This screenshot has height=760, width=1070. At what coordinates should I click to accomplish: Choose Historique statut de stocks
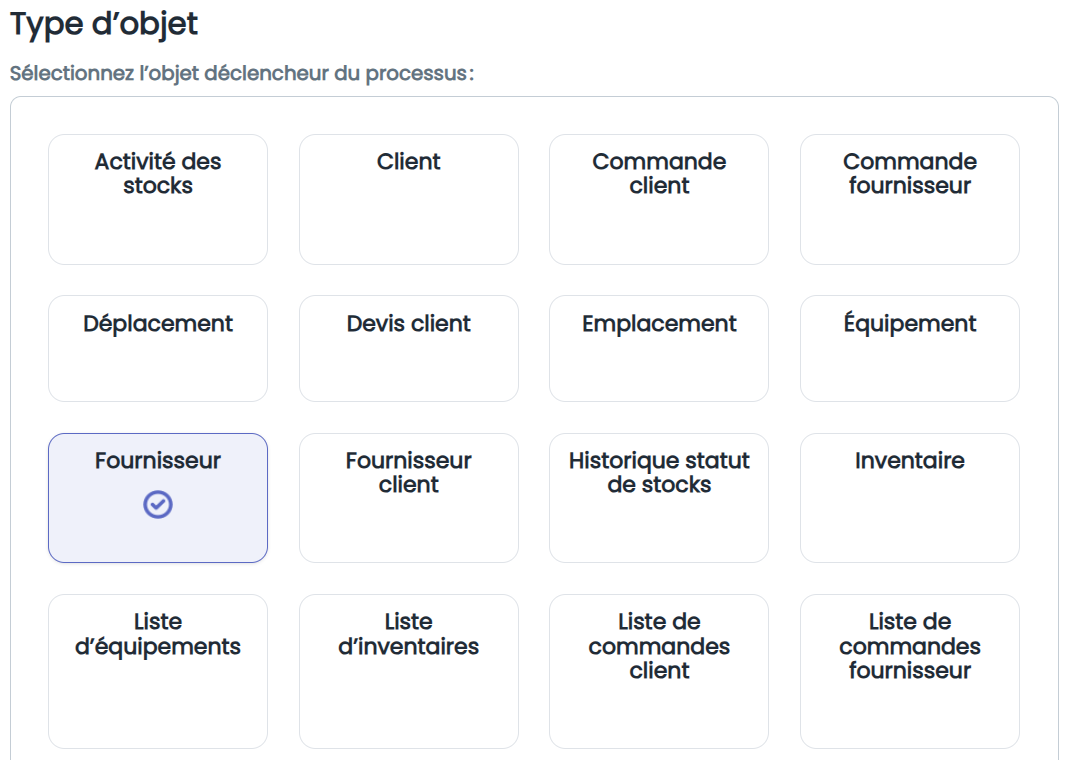[659, 498]
